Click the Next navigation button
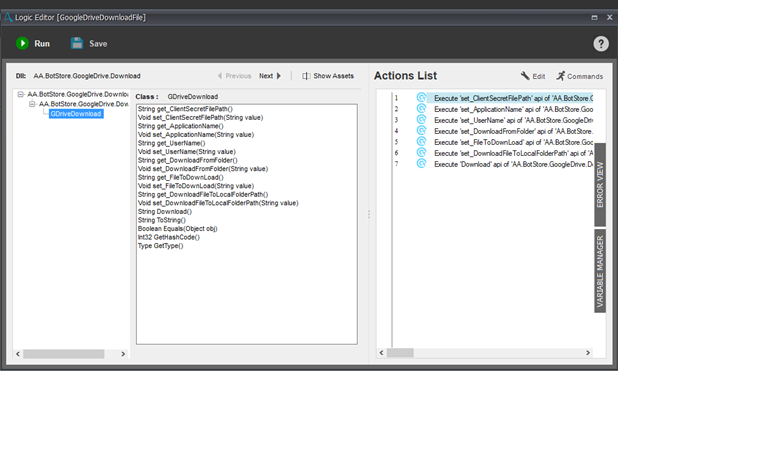Image resolution: width=768 pixels, height=460 pixels. 270,76
